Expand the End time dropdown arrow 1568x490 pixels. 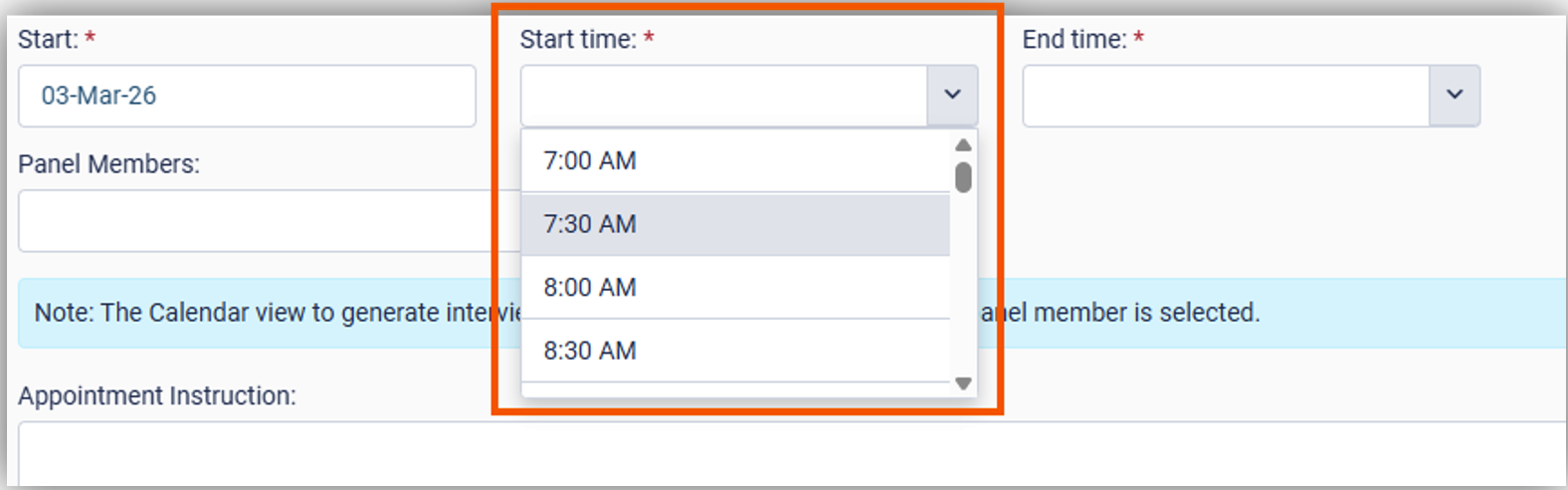click(1455, 96)
